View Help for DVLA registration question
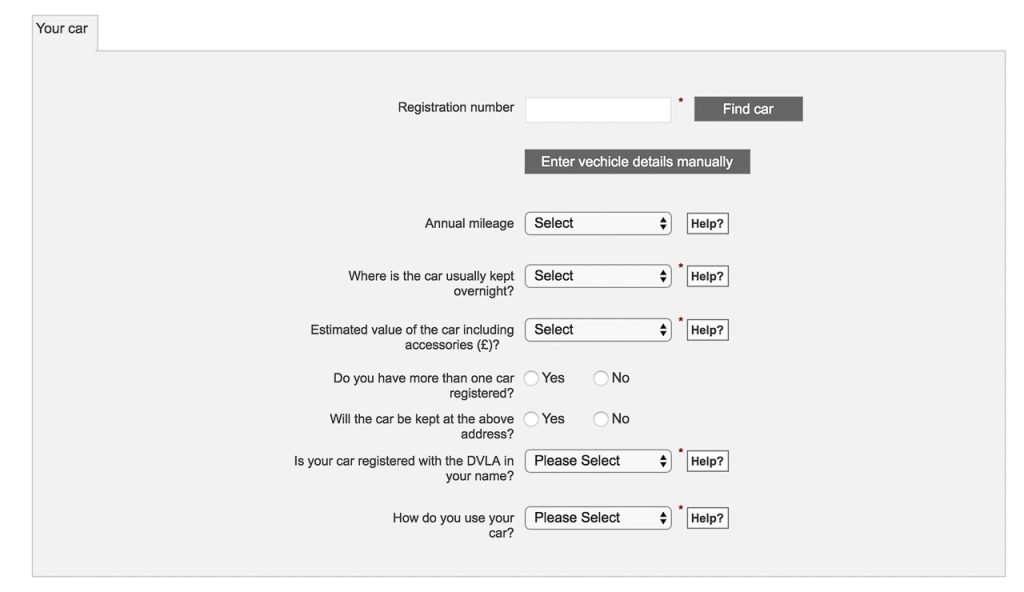Screen dimensions: 1024x592 pos(707,462)
